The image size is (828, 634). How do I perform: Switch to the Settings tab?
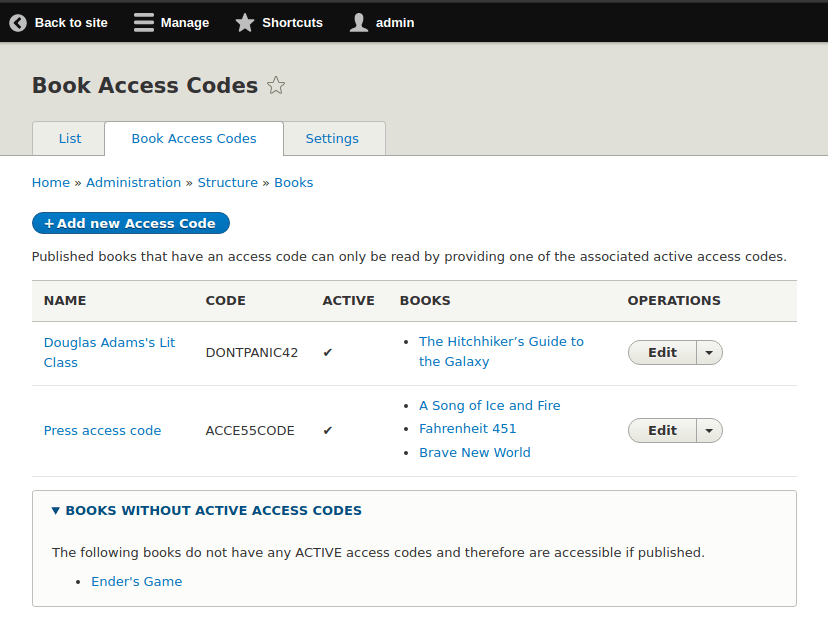[x=332, y=138]
